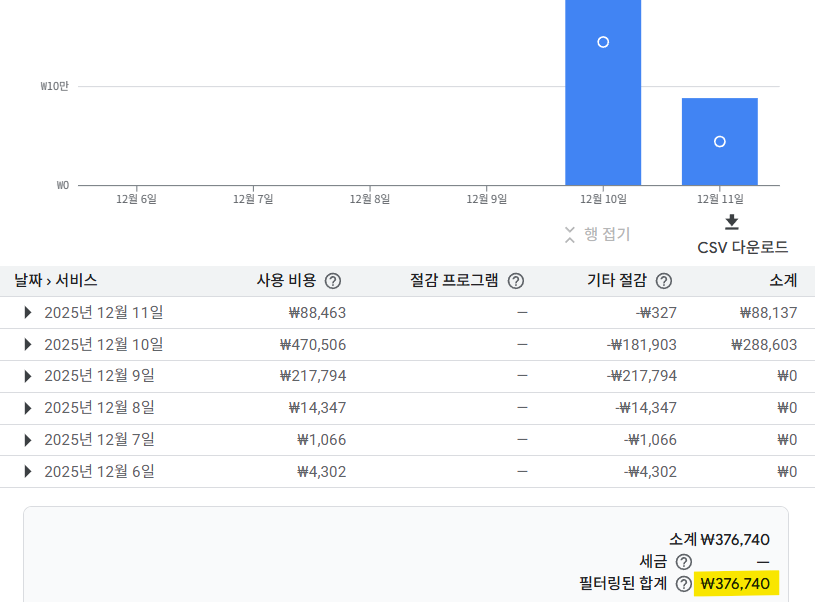Open help tooltip beside 절감 프로그램
The width and height of the screenshot is (815, 602).
pos(516,281)
